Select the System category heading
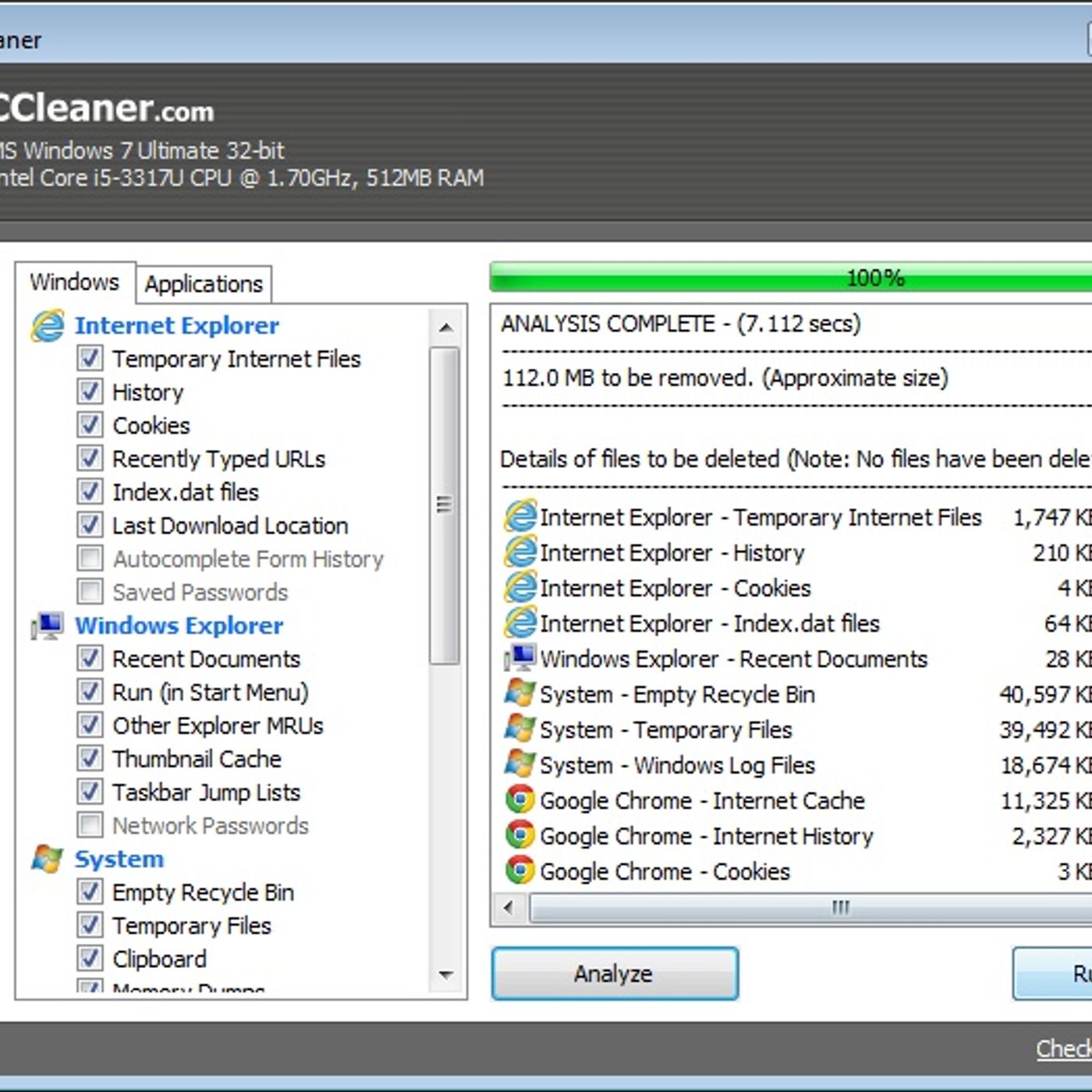The image size is (1092, 1092). click(119, 859)
